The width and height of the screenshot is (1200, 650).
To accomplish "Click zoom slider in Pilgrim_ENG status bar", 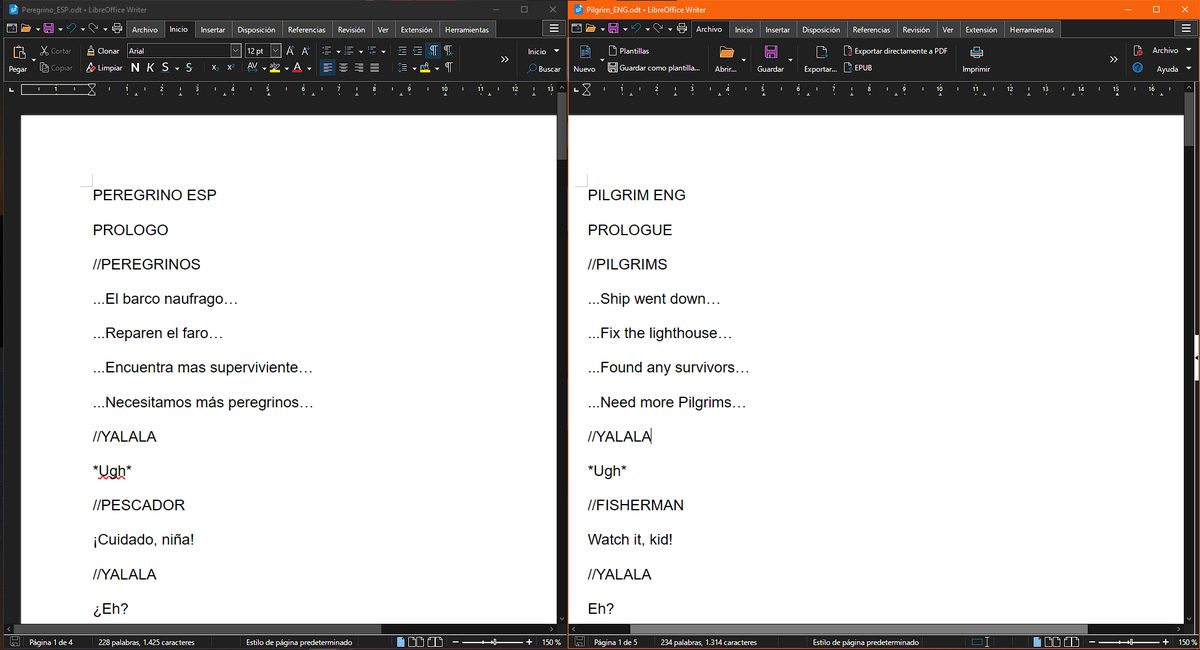I will click(1128, 641).
